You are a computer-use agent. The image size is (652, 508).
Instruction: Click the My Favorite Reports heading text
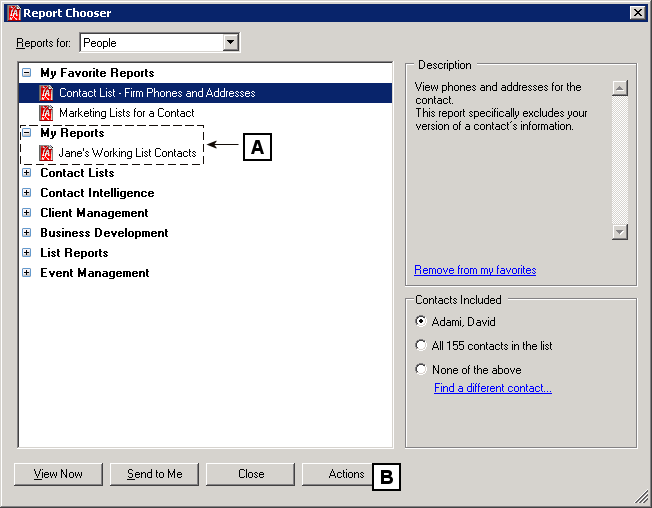pyautogui.click(x=97, y=73)
